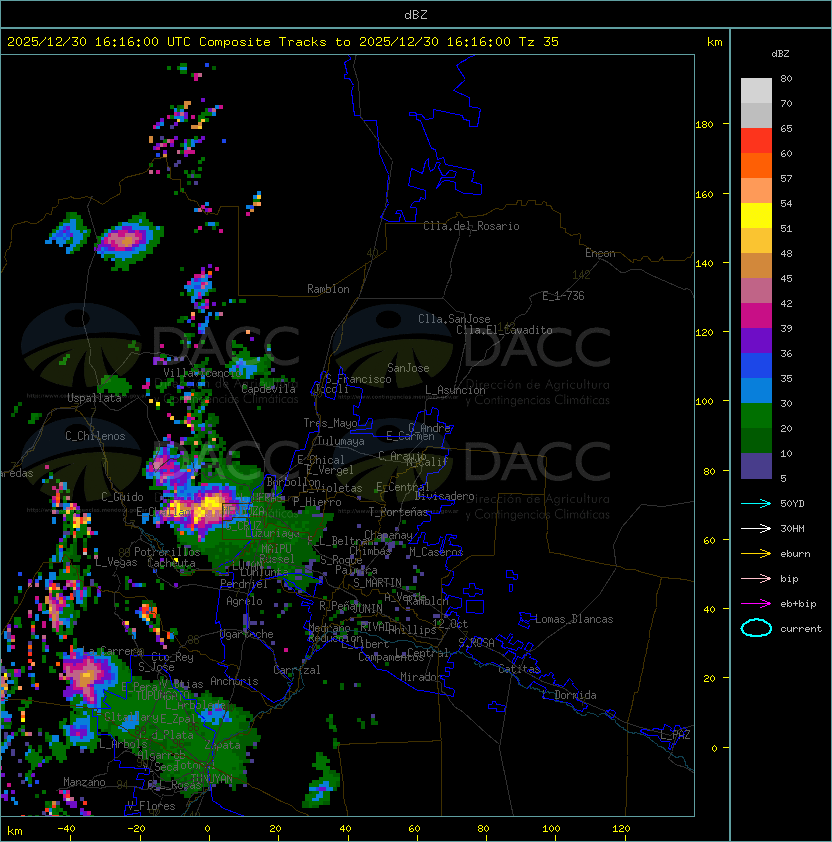The image size is (832, 842).
Task: Click the Potrerillos label
Action: (167, 552)
